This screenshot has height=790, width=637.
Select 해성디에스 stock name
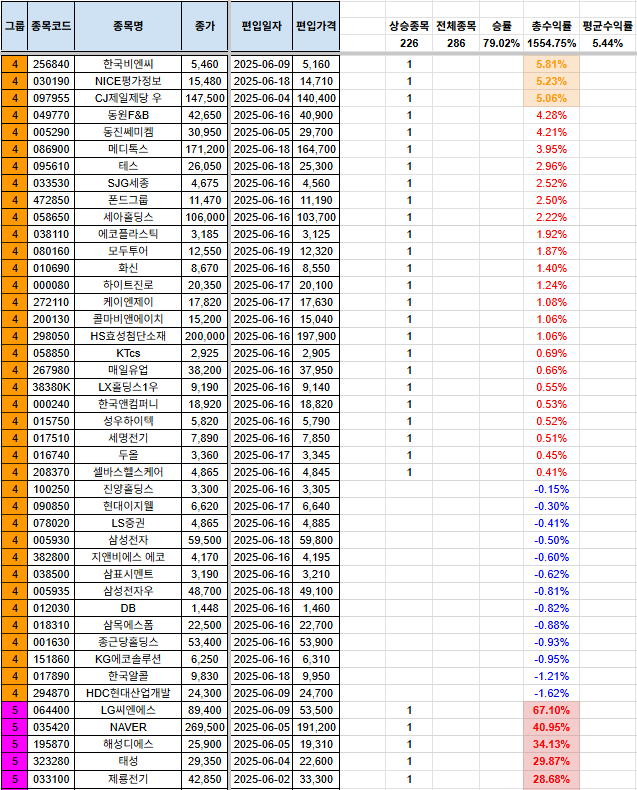128,744
